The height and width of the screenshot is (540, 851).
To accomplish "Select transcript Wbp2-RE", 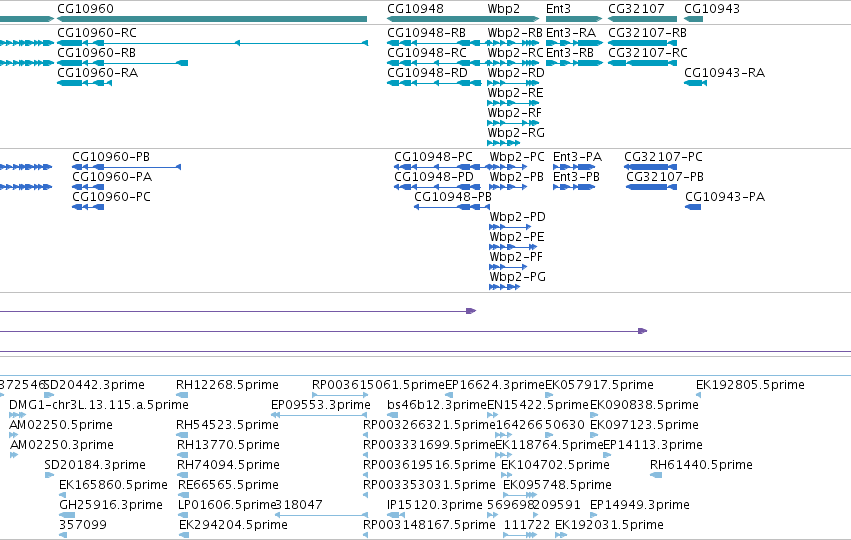I will tap(515, 93).
